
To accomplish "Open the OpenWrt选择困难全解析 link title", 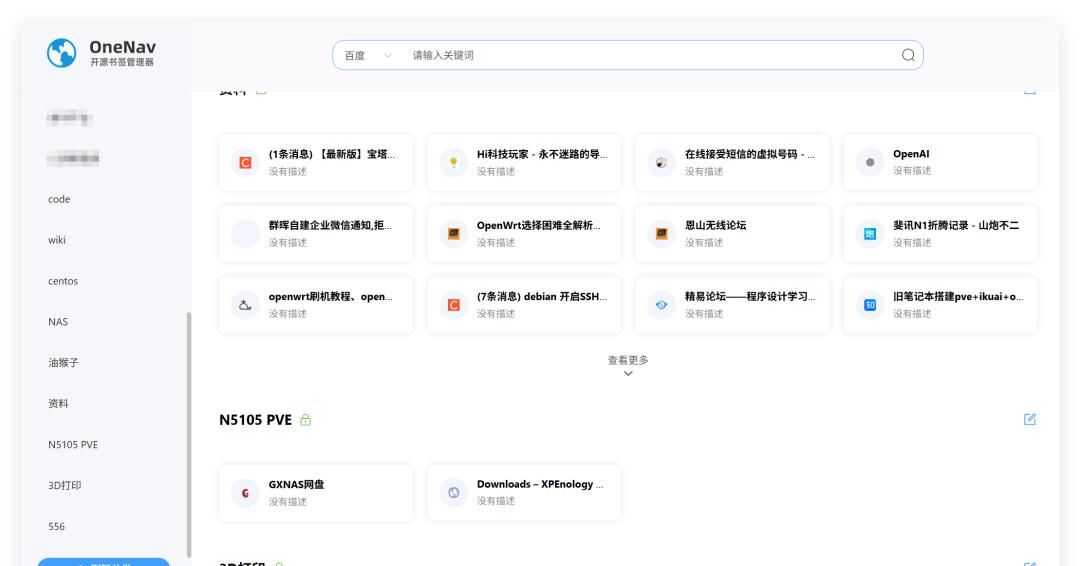I will point(539,225).
